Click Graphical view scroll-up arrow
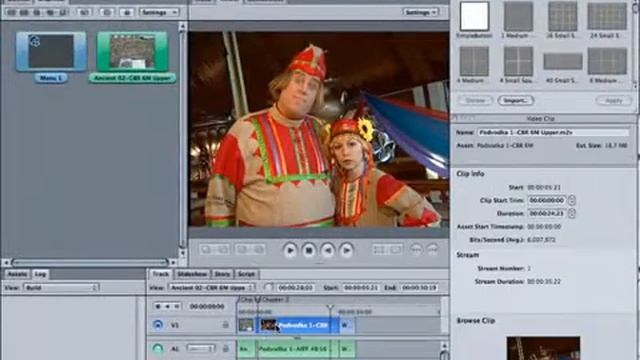640x360 pixels. pyautogui.click(x=183, y=27)
